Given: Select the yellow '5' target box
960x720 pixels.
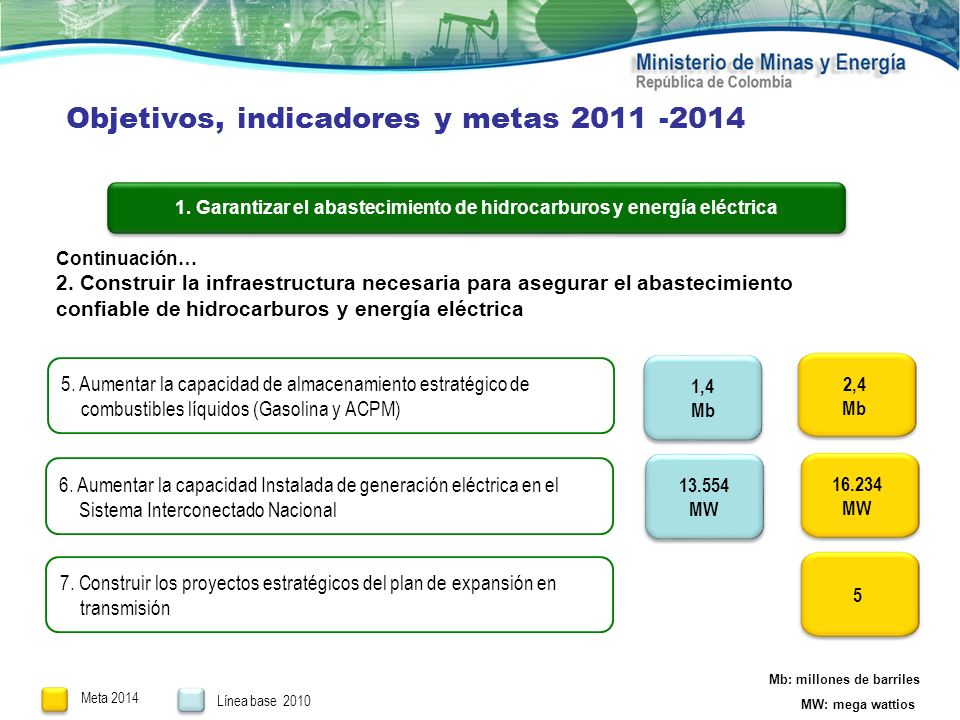Looking at the screenshot, I should click(x=860, y=594).
